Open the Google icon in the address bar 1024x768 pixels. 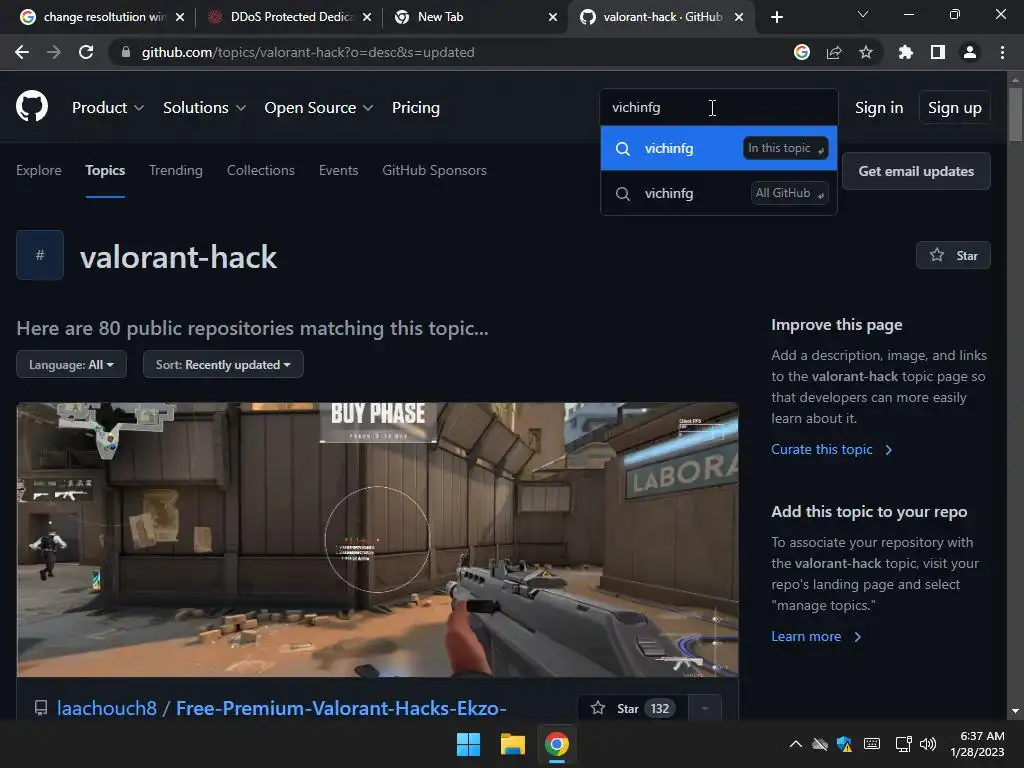pyautogui.click(x=802, y=52)
